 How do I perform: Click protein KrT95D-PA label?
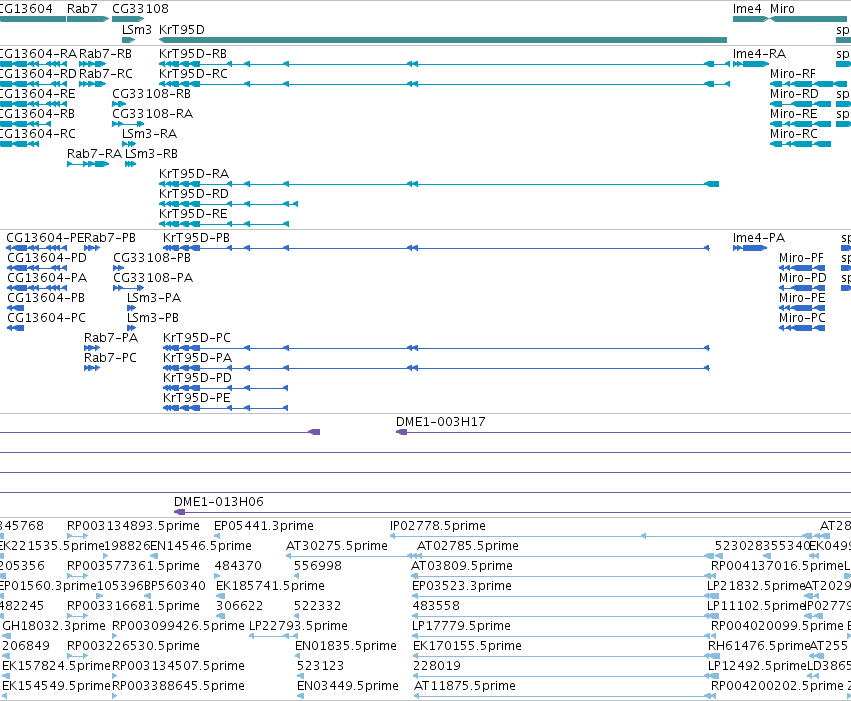point(198,358)
